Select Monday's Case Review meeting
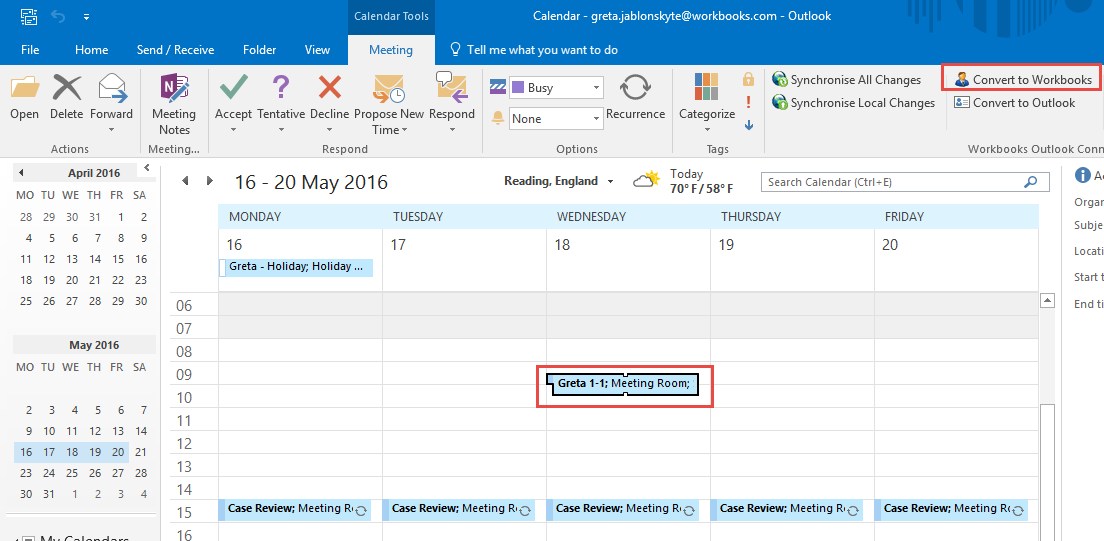 click(x=294, y=509)
